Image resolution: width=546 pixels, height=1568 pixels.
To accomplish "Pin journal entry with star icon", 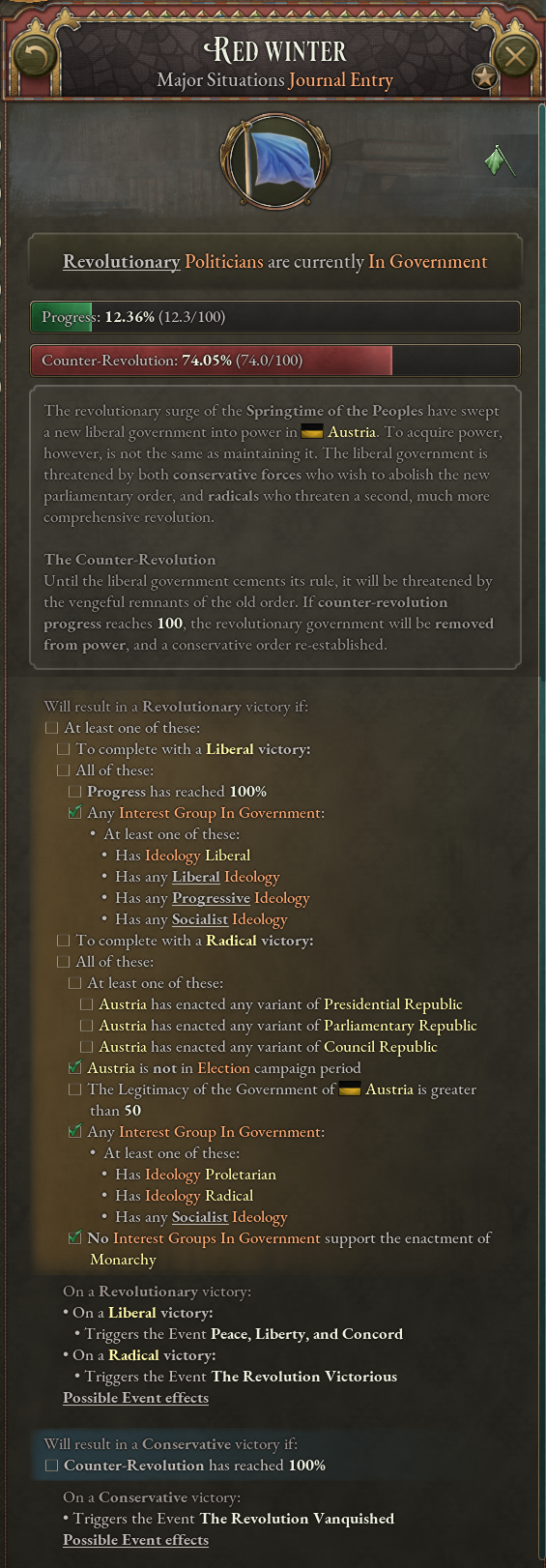I will 484,77.
